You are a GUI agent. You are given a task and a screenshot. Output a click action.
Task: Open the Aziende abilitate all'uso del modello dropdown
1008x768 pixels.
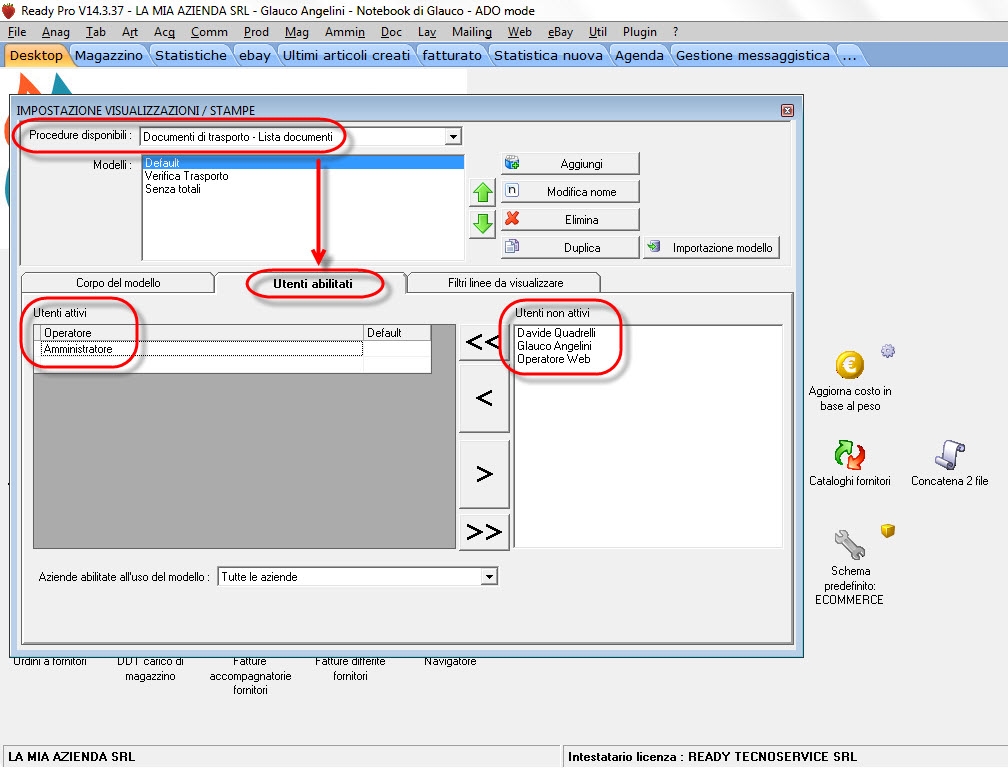click(x=489, y=576)
